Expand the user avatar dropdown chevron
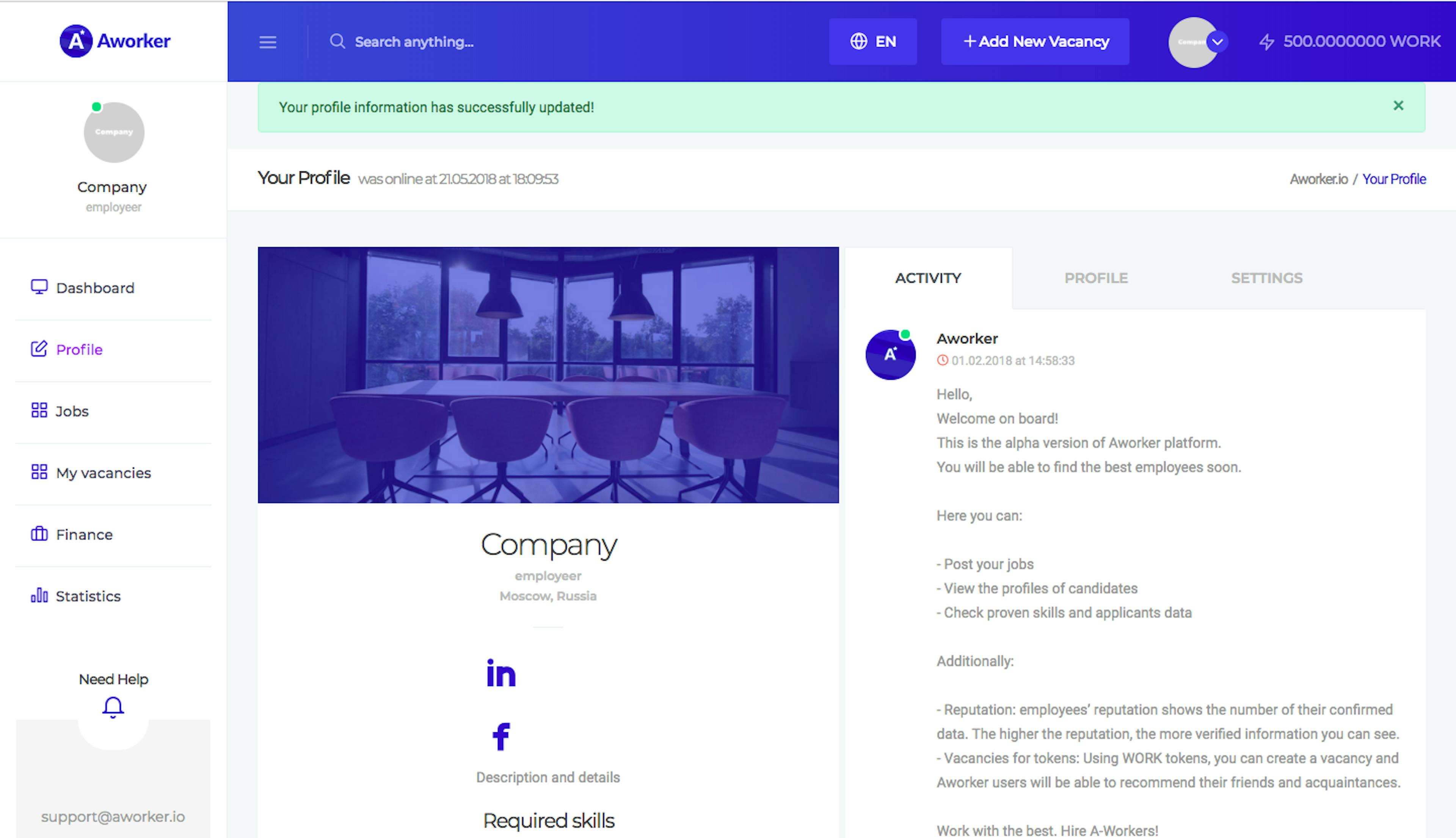This screenshot has height=838, width=1456. pos(1217,42)
